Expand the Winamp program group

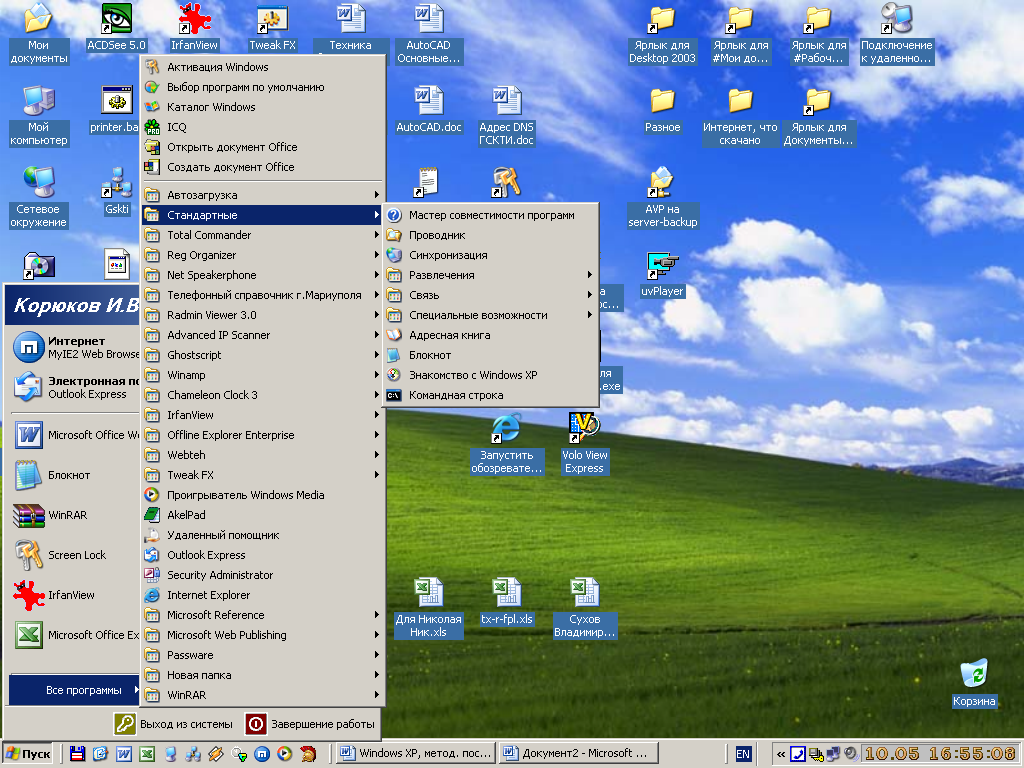(262, 375)
